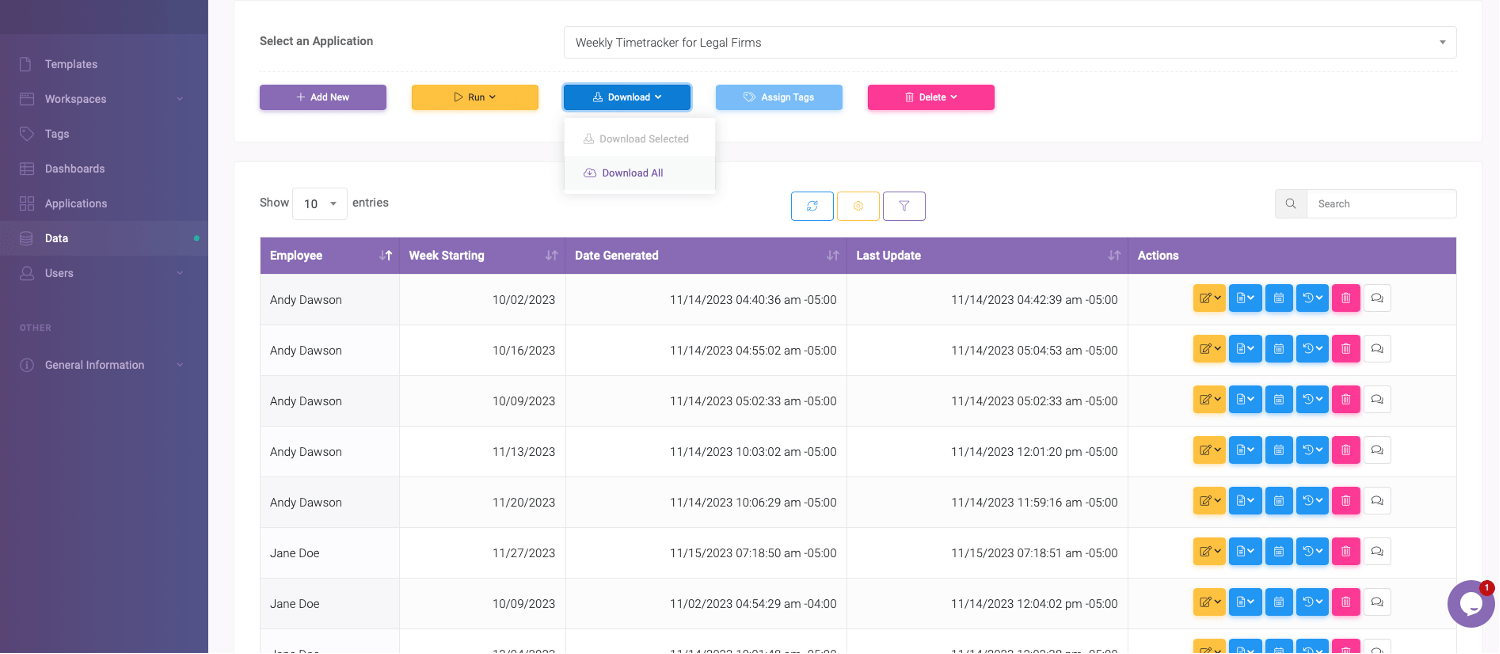
Task: Click the Add New button
Action: coord(323,97)
